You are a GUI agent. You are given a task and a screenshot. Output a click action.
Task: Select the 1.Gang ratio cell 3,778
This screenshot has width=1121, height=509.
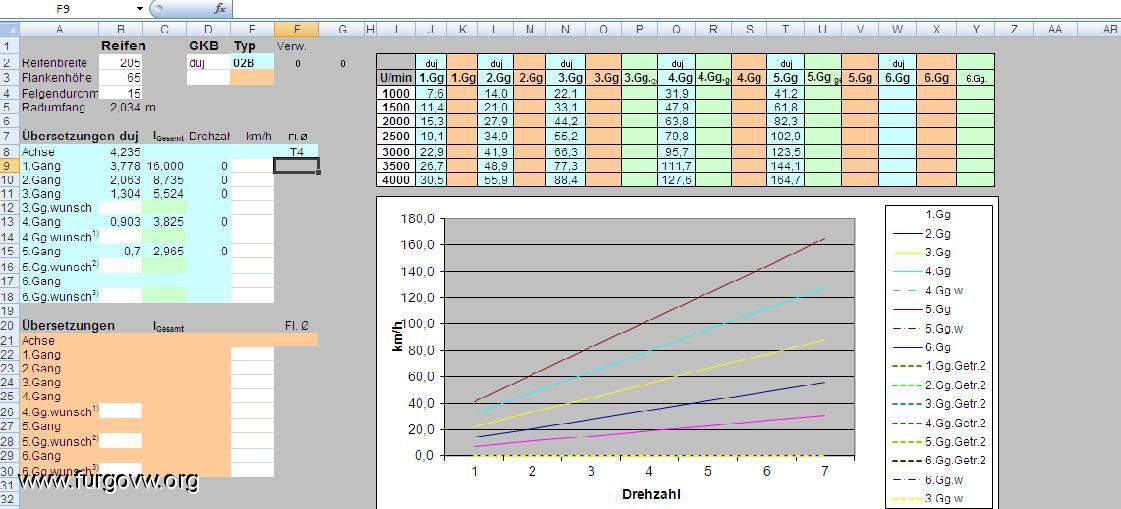tap(121, 166)
